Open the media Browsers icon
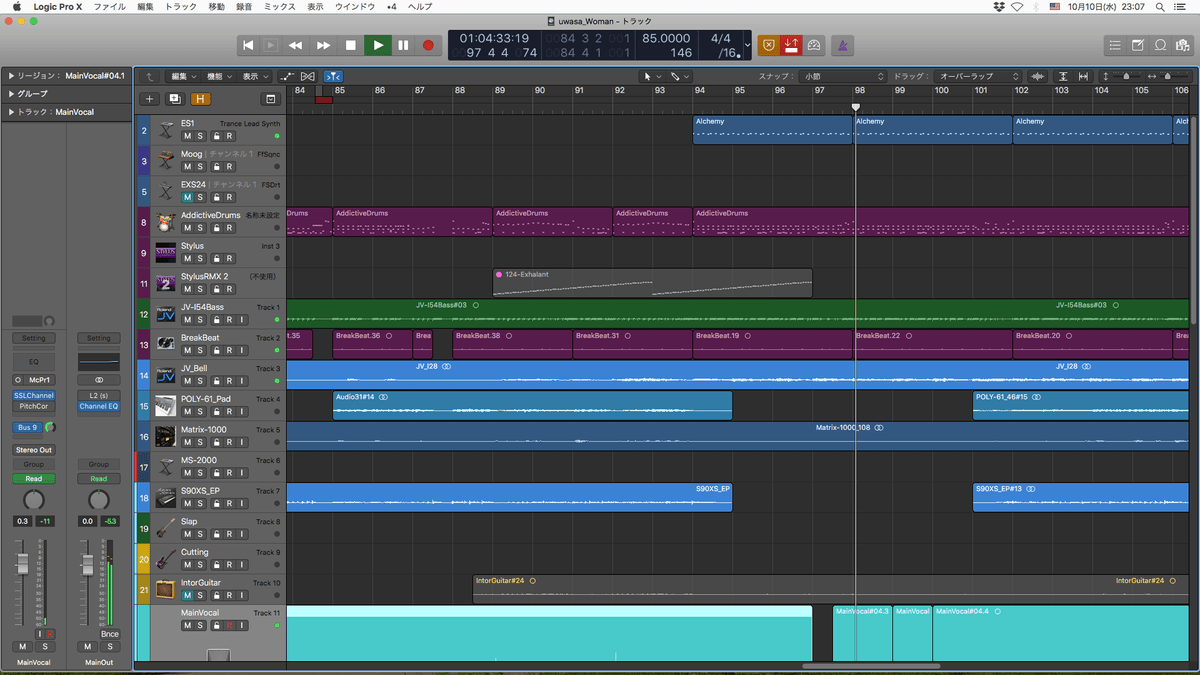1200x675 pixels. click(1183, 45)
